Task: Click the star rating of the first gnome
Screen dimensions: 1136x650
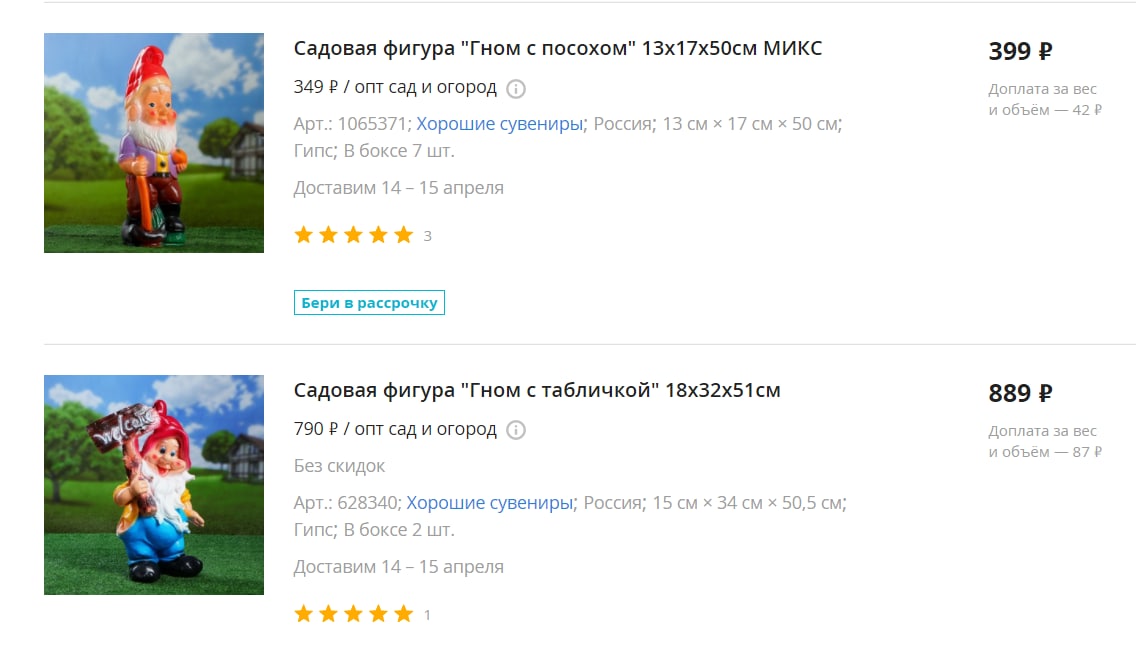Action: point(354,235)
